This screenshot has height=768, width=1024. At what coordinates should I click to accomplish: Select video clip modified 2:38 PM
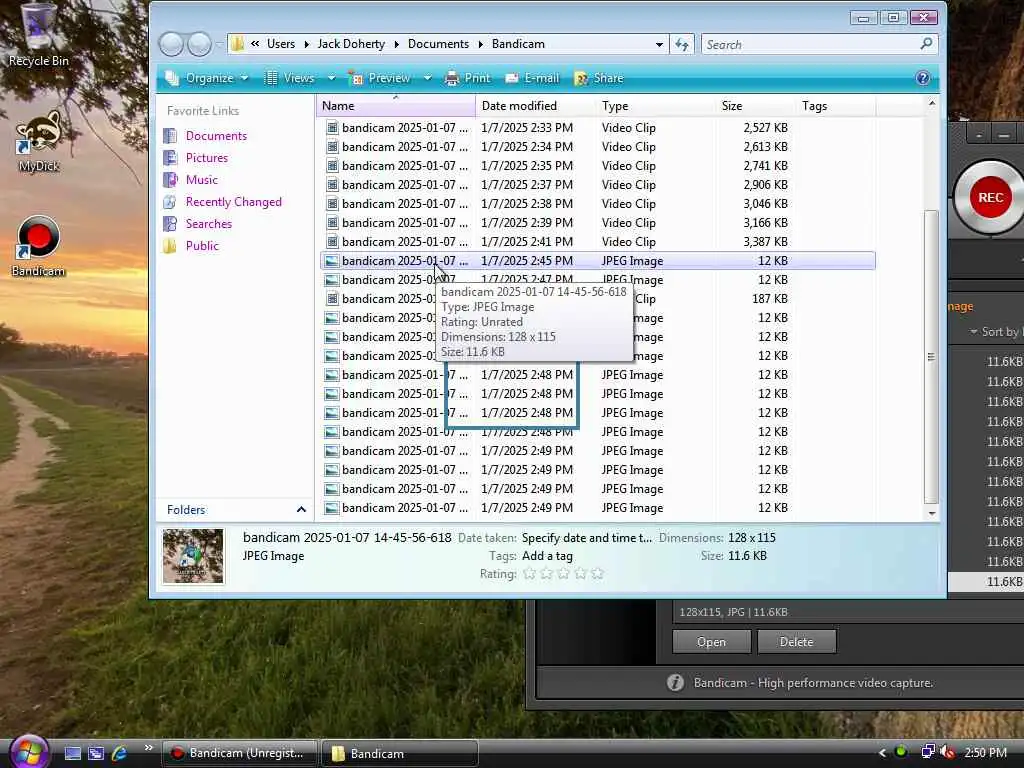(x=598, y=204)
